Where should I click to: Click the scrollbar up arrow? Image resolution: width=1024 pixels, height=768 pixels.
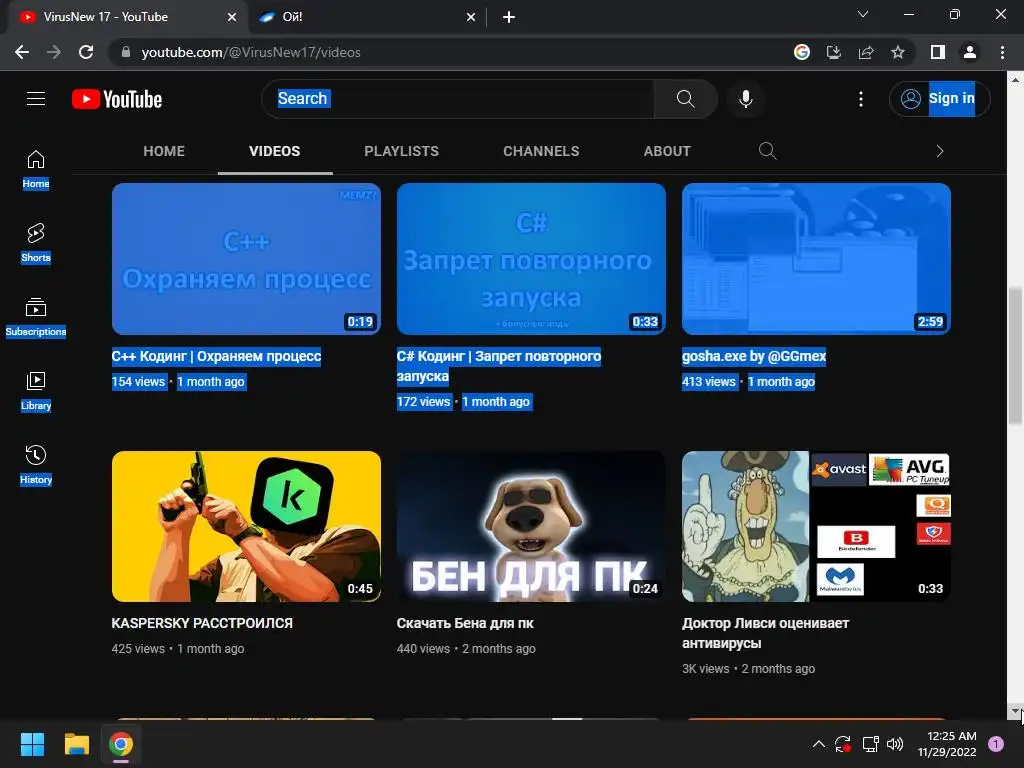(1015, 80)
